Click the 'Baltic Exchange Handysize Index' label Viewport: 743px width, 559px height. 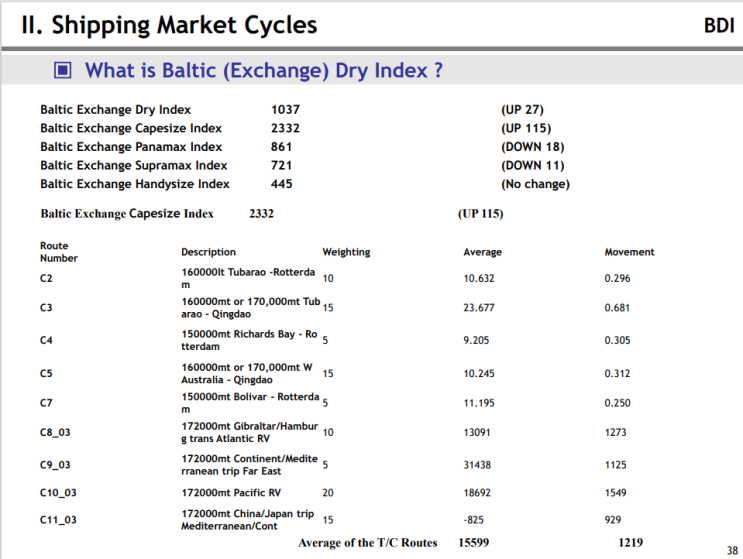[135, 184]
